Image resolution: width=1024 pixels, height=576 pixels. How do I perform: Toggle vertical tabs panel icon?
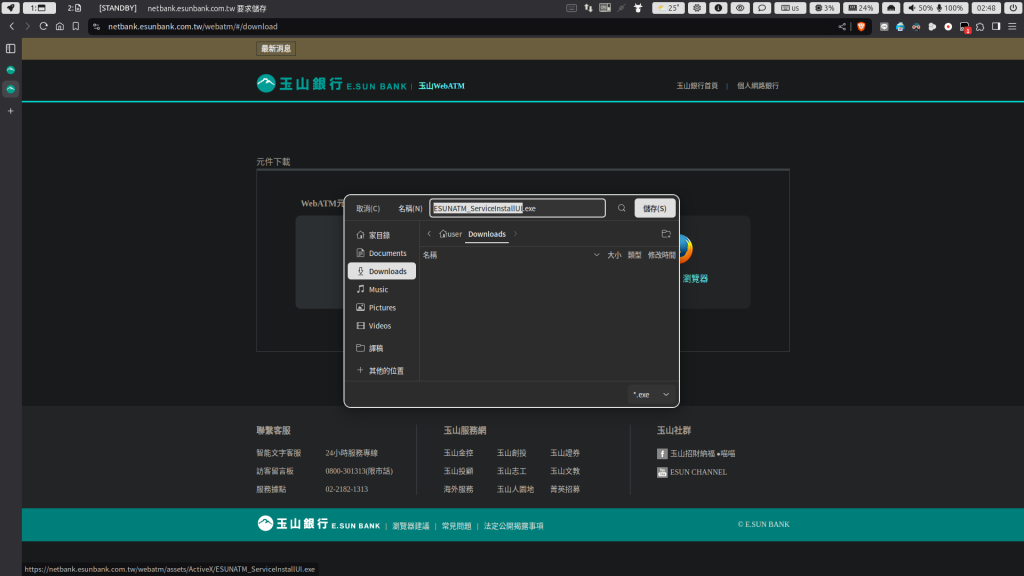(x=10, y=48)
